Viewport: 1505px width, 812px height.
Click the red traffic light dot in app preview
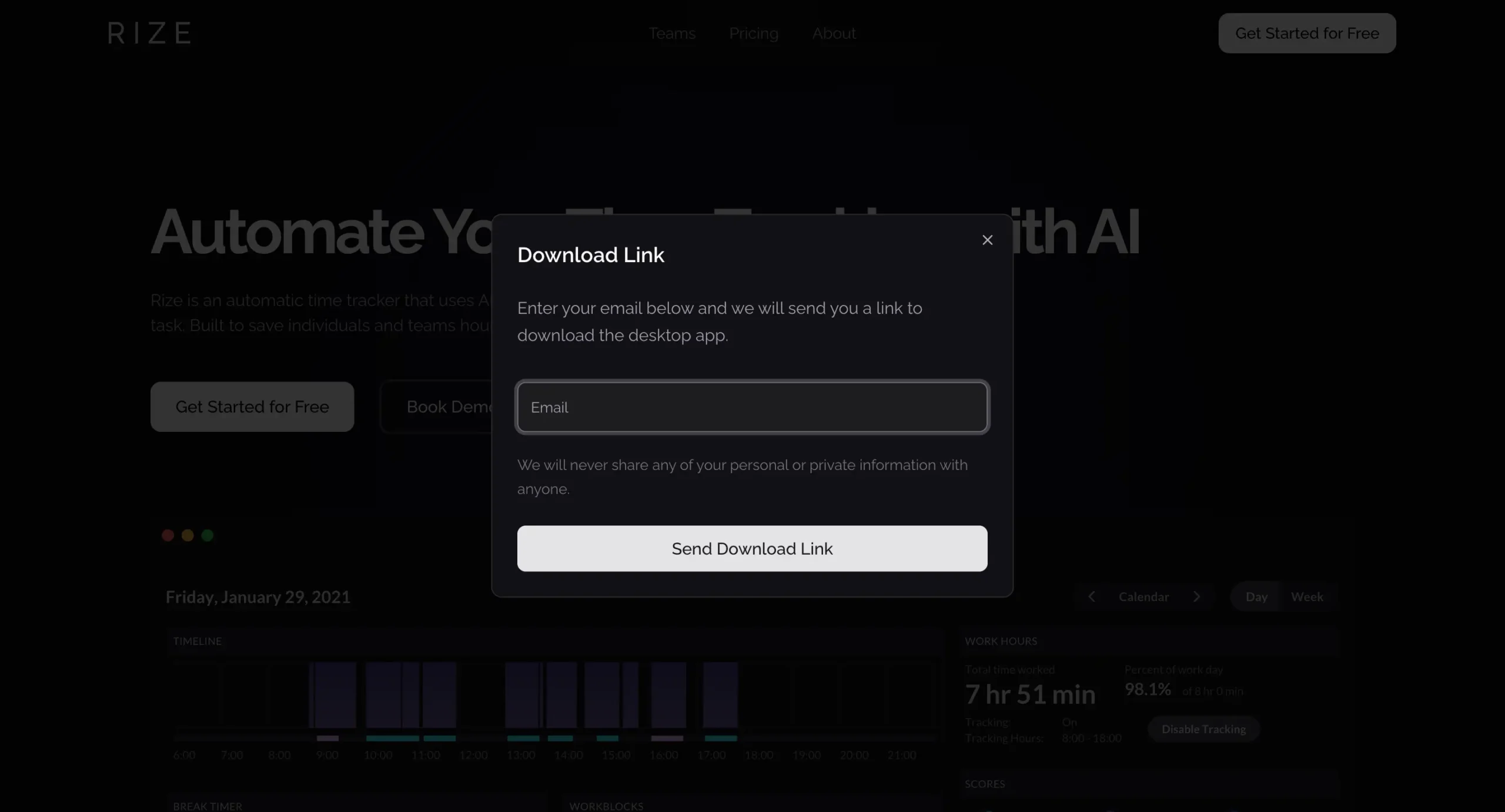(168, 535)
